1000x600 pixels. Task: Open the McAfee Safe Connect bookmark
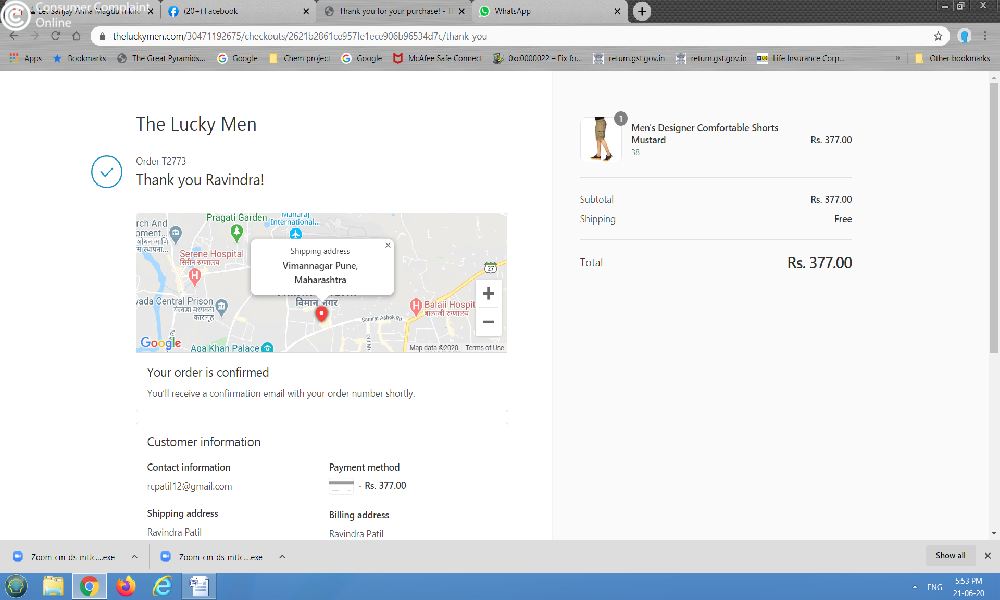(437, 58)
